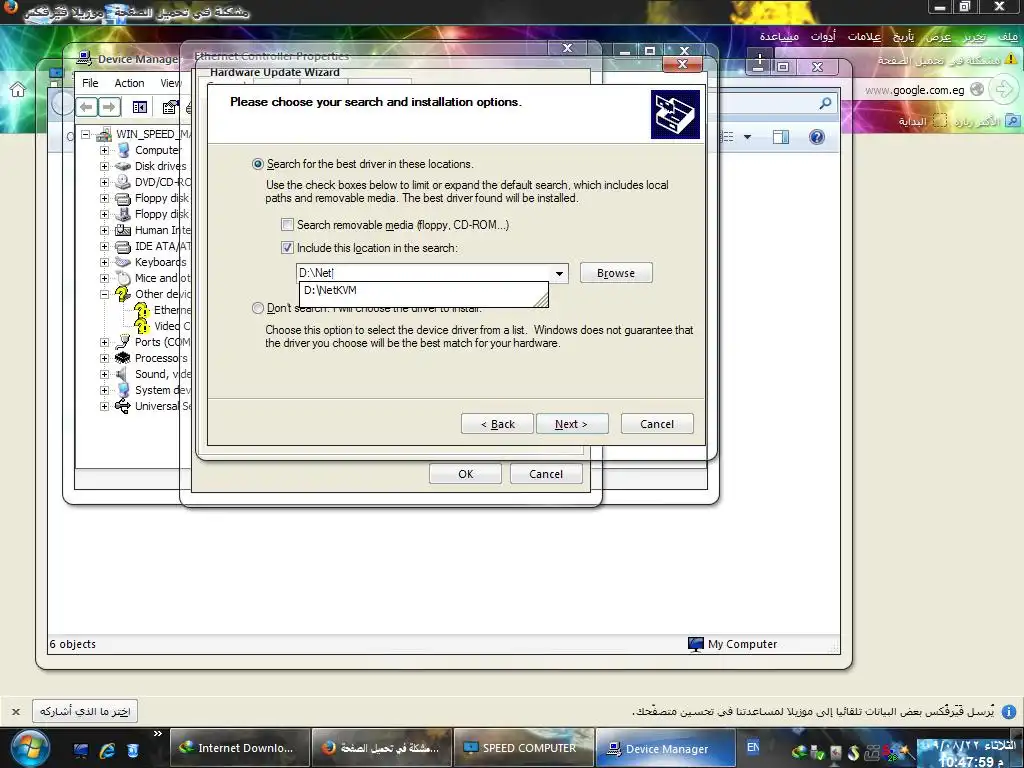Open the File menu in Device Manager

tap(90, 83)
